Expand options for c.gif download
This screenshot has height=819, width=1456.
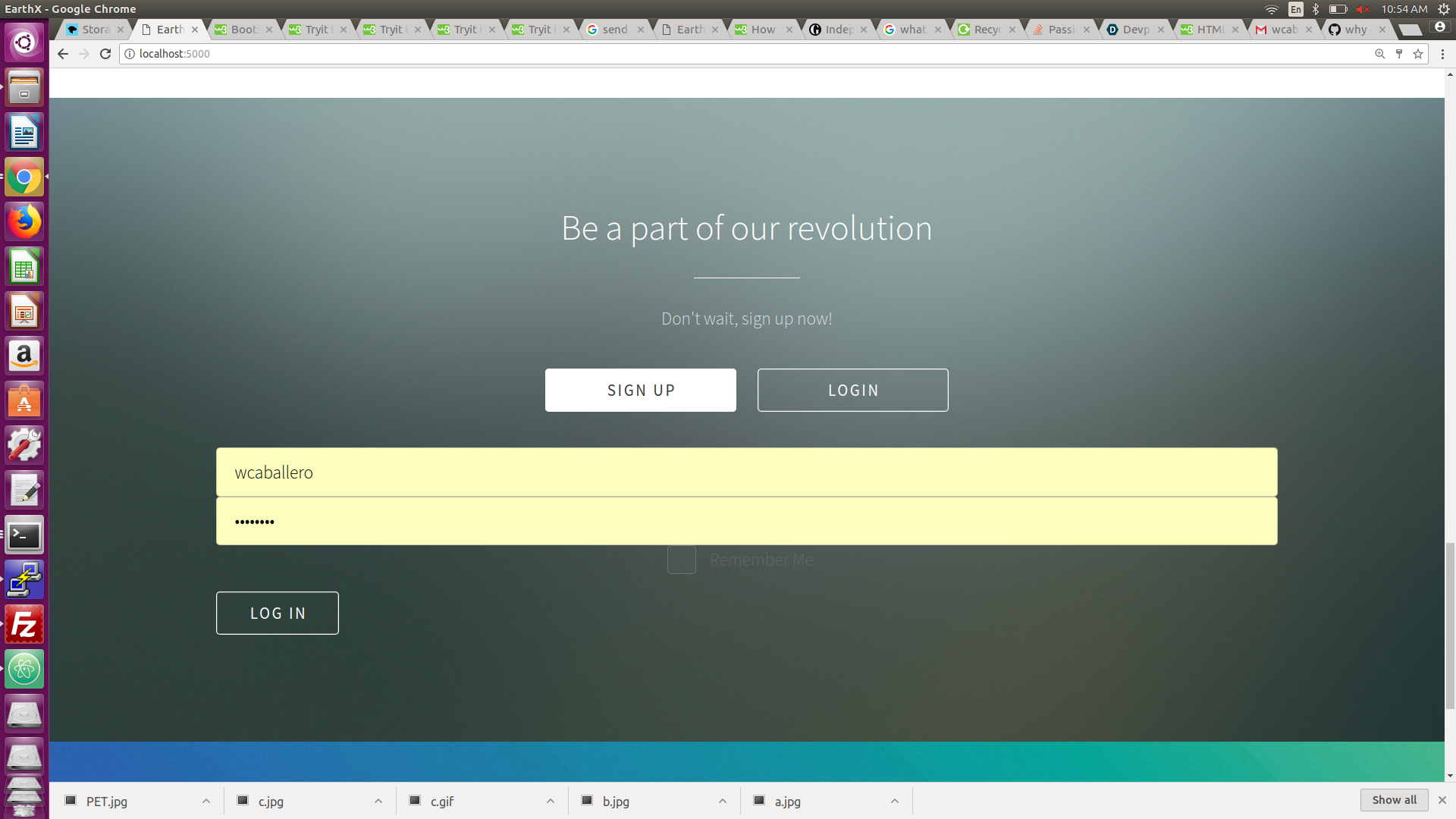(550, 801)
